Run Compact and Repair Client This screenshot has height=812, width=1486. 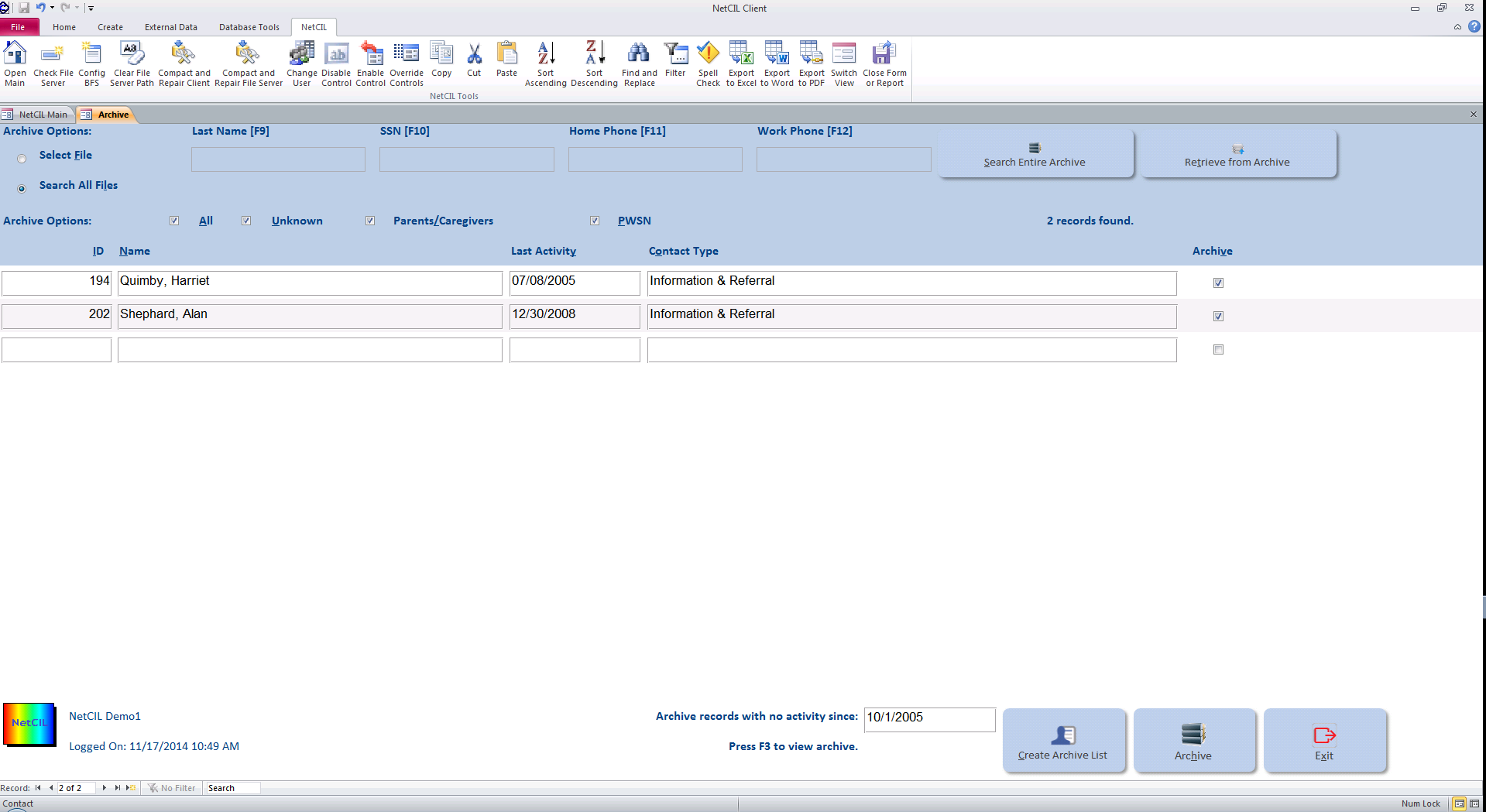click(x=184, y=63)
